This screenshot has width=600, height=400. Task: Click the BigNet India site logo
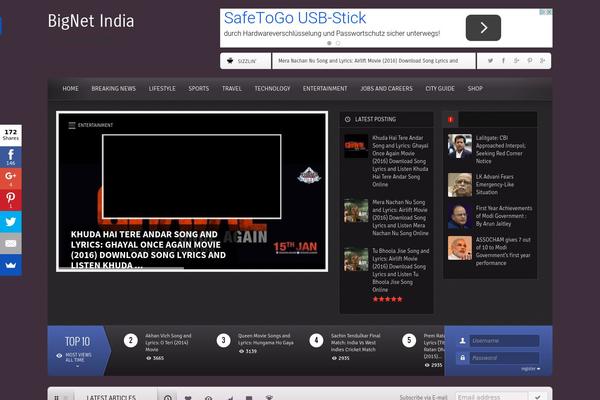91,21
